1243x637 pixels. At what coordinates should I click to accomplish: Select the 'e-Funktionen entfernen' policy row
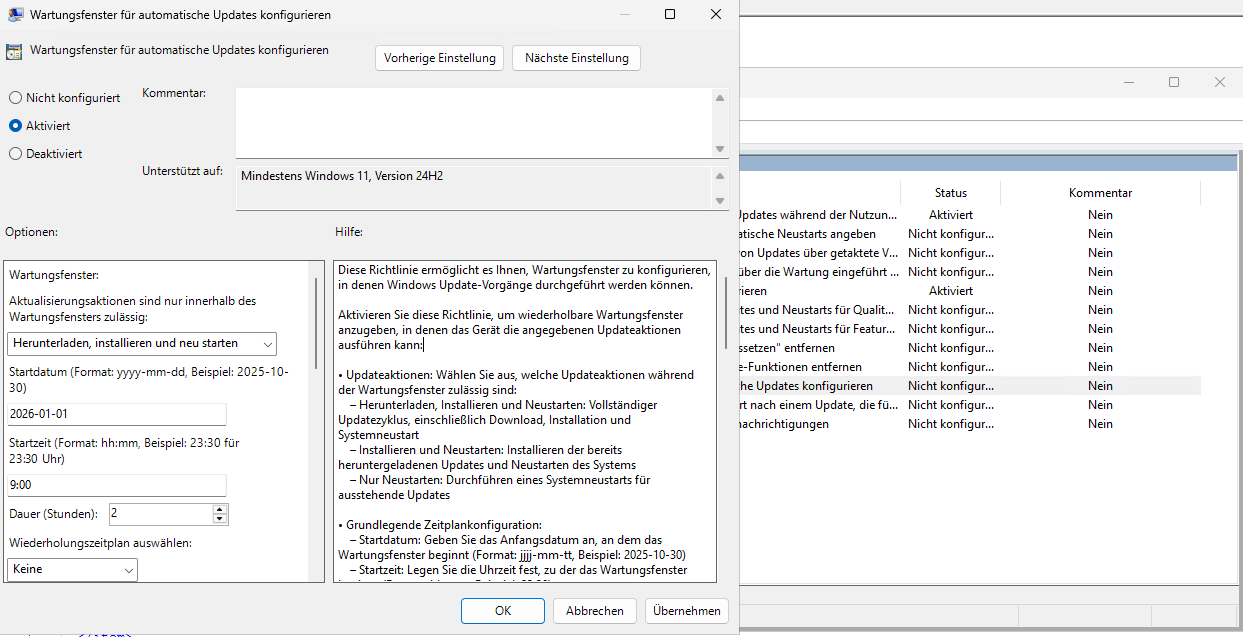(x=968, y=367)
